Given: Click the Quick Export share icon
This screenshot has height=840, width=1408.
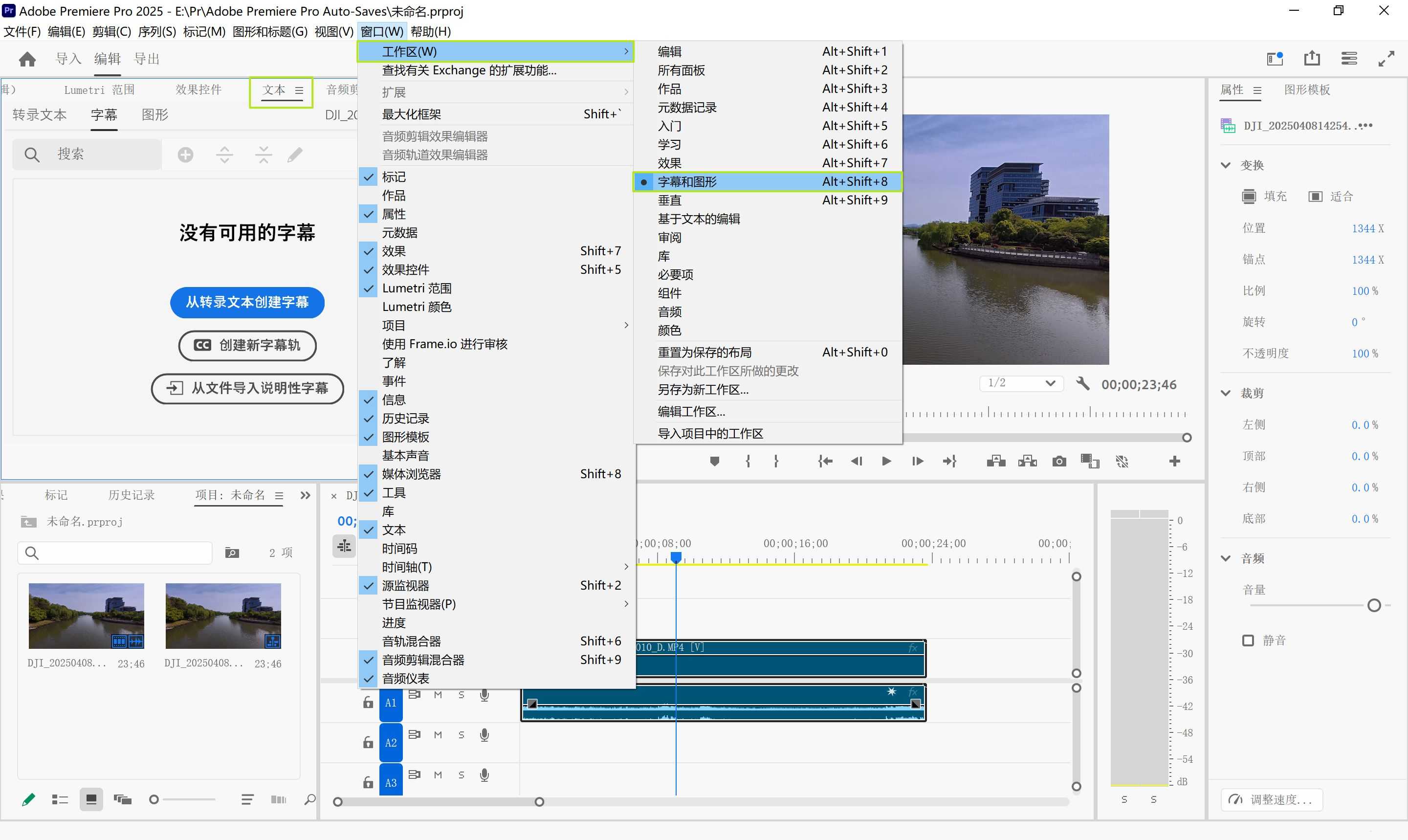Looking at the screenshot, I should click(1311, 58).
